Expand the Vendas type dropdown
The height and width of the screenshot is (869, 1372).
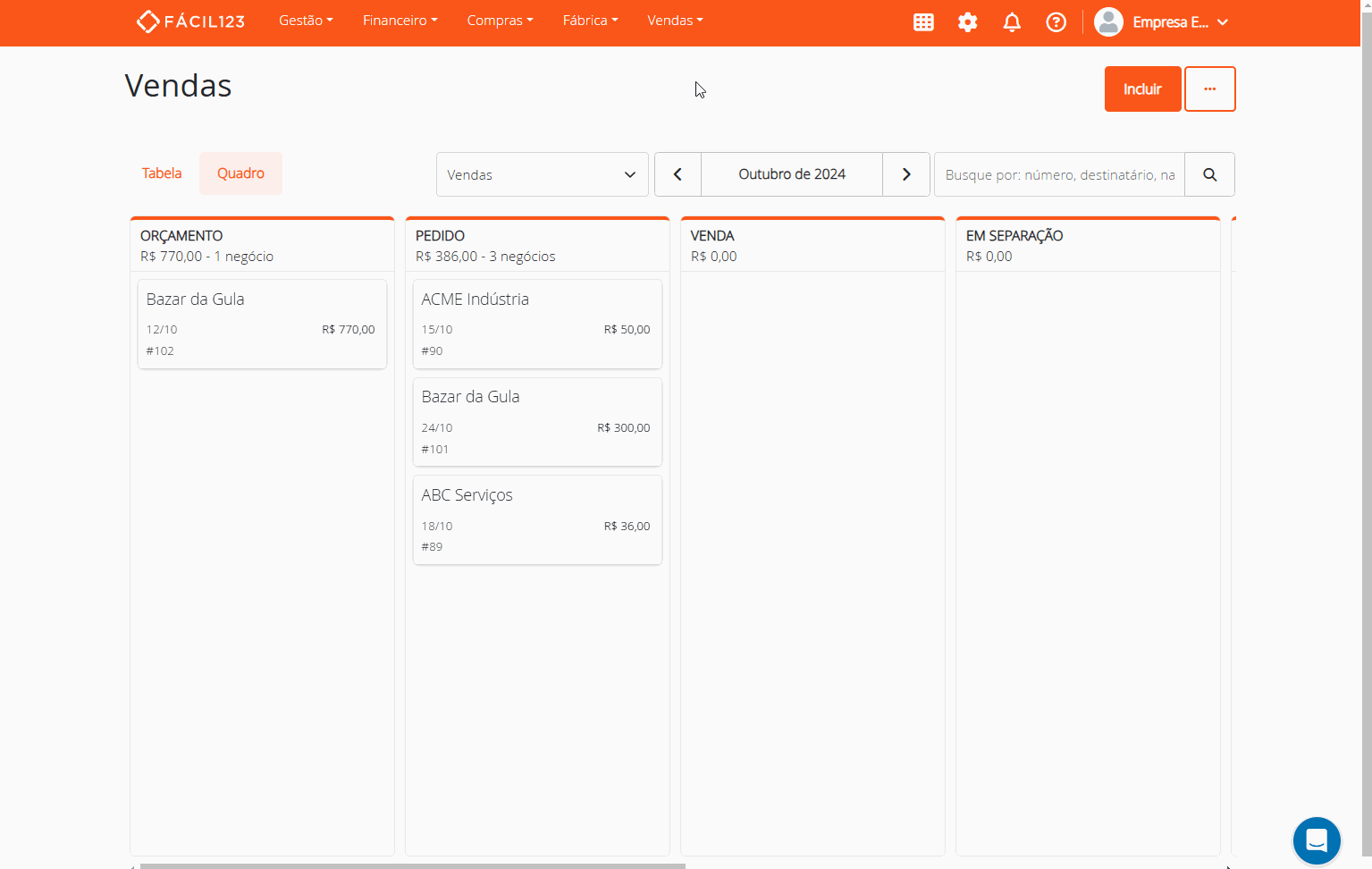tap(542, 174)
